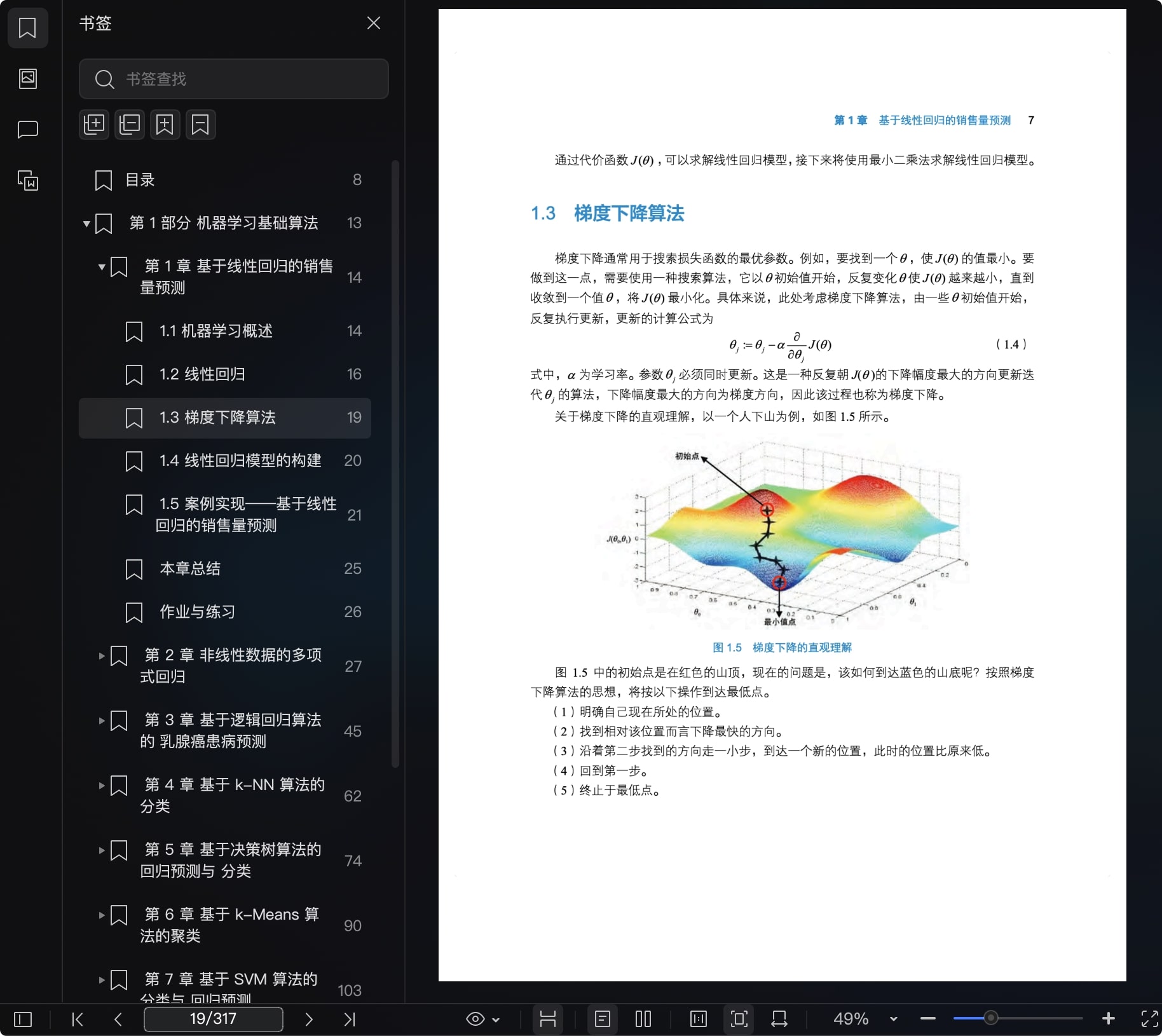This screenshot has width=1162, height=1036.
Task: Click the rotate page icon
Action: click(779, 1019)
